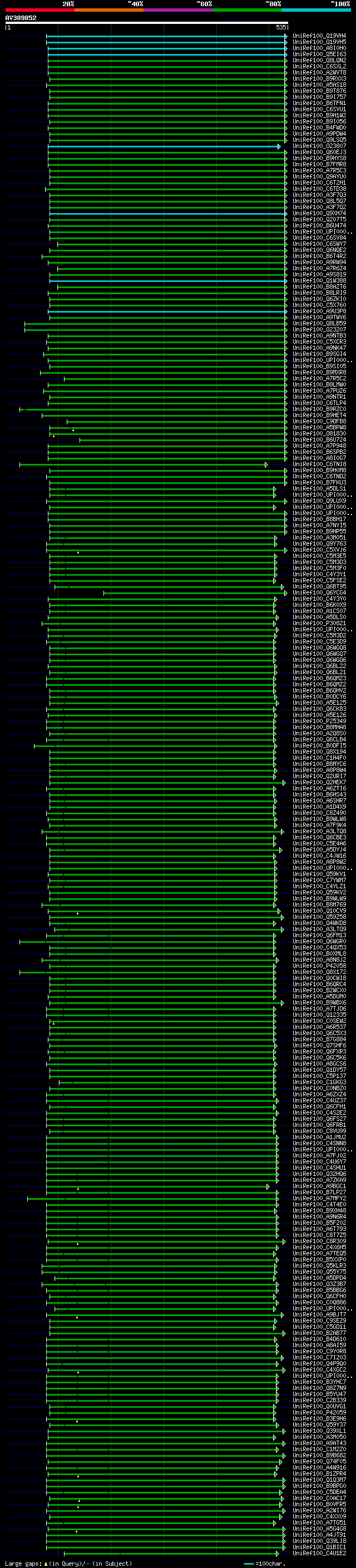Select hit label UniRef100_Q1BIC1
The width and height of the screenshot is (356, 1568).
pyautogui.click(x=319, y=1547)
